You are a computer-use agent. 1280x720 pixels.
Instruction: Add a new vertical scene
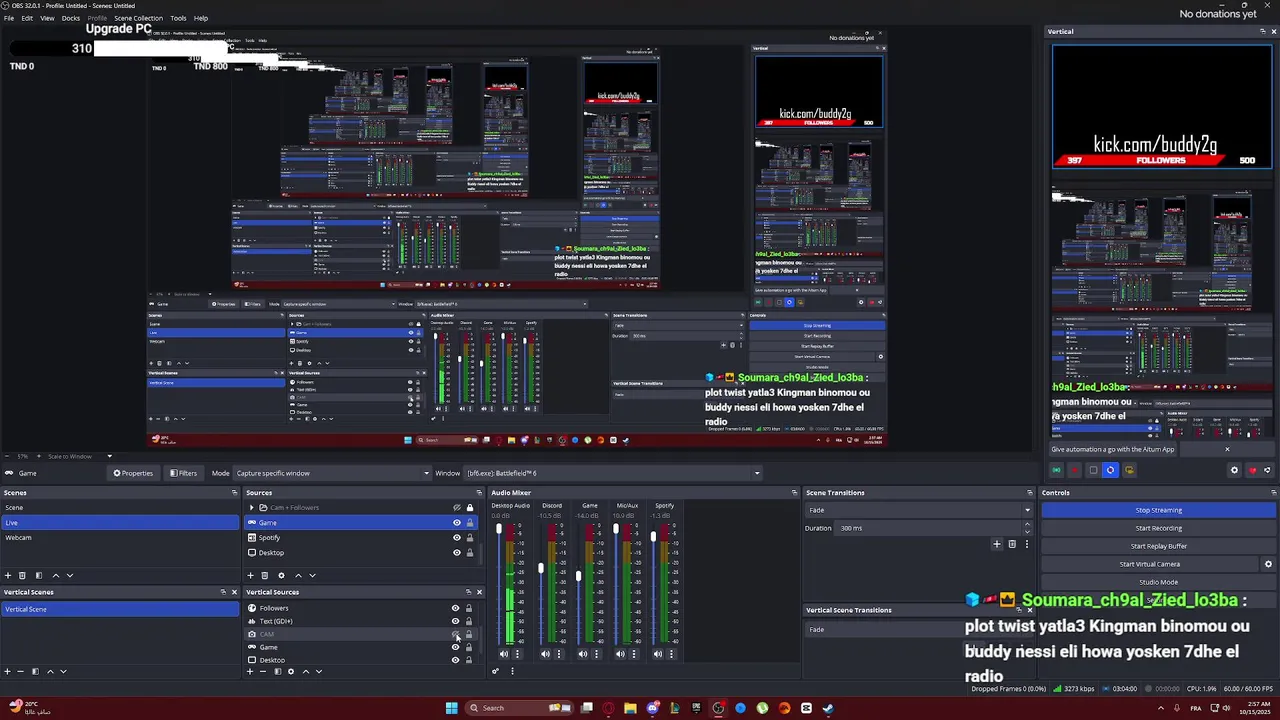click(x=8, y=671)
